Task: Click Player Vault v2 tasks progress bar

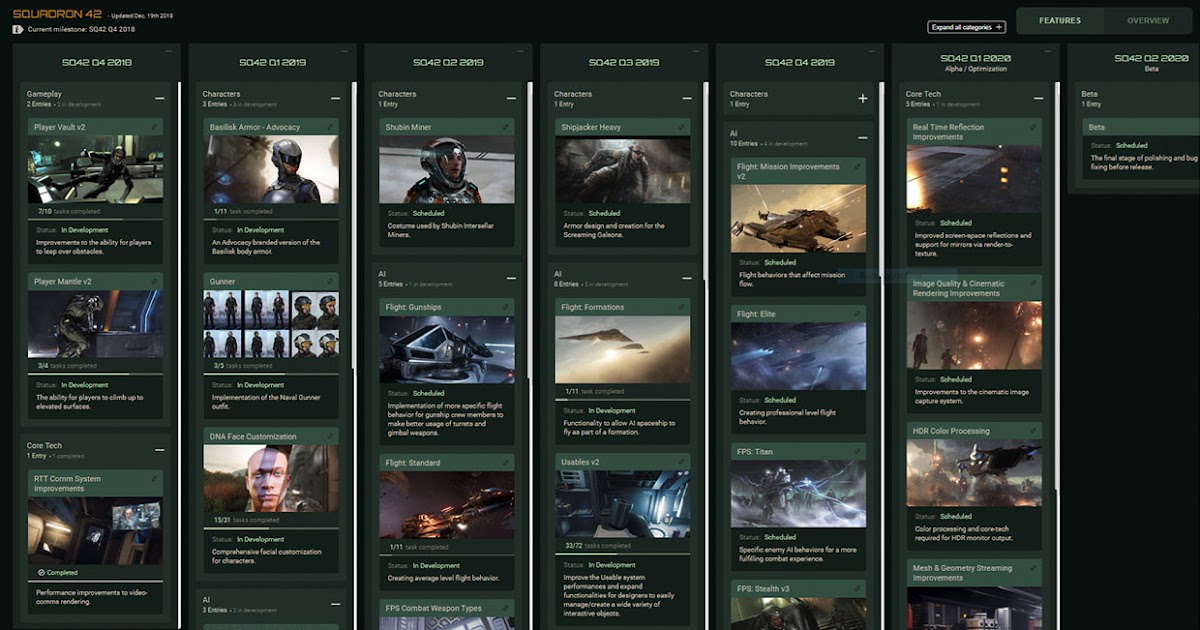Action: [95, 218]
